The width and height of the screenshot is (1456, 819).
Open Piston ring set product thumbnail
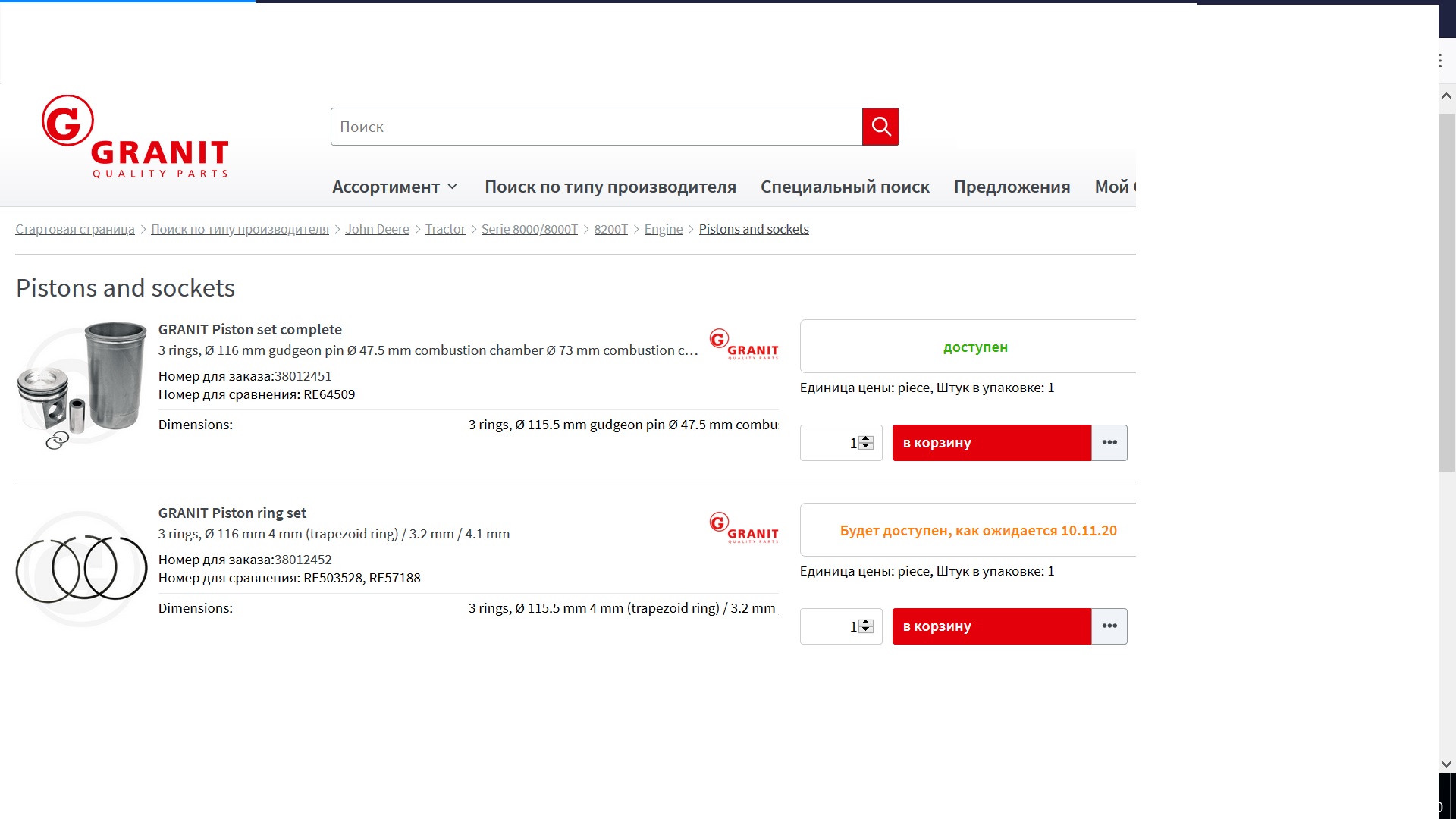click(x=81, y=569)
